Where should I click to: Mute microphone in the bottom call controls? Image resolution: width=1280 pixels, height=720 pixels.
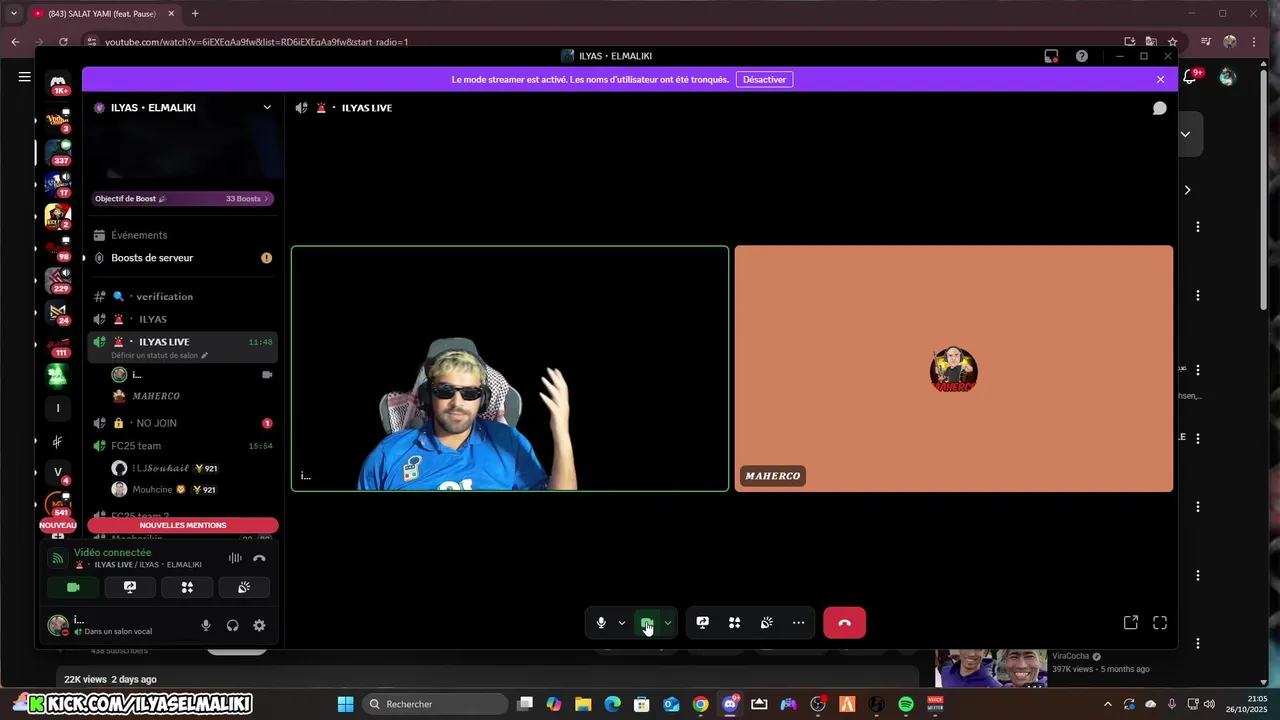click(601, 623)
